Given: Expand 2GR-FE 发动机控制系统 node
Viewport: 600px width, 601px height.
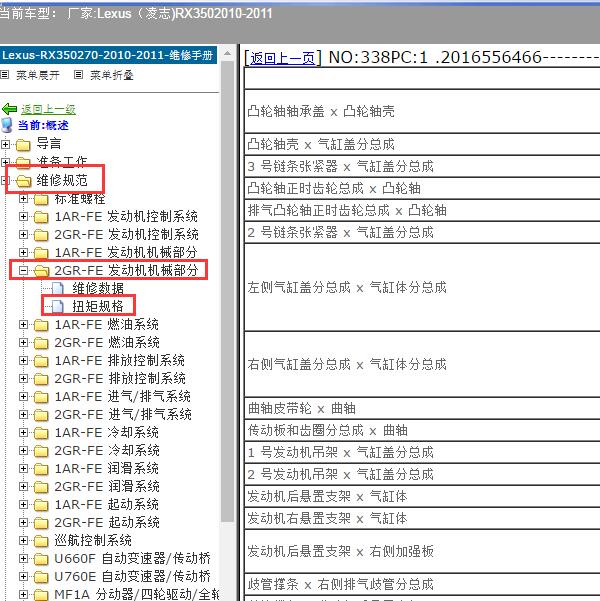Looking at the screenshot, I should pyautogui.click(x=23, y=235).
